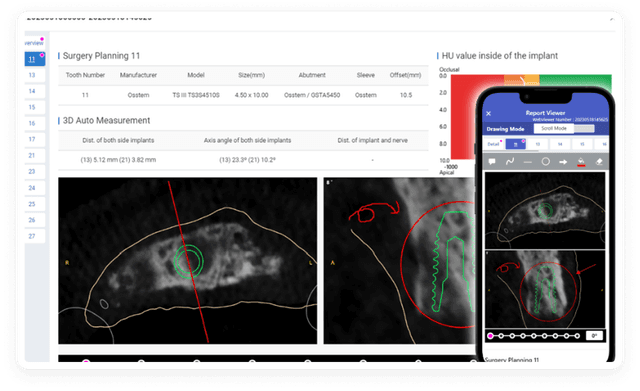The height and width of the screenshot is (391, 640).
Task: Select the straight line drawing tool
Action: click(x=528, y=162)
